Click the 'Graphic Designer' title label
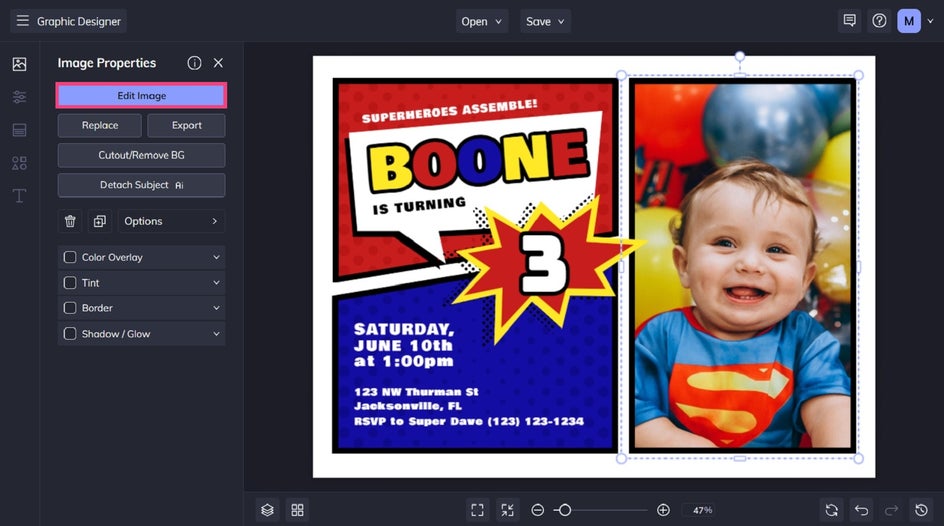 click(79, 21)
